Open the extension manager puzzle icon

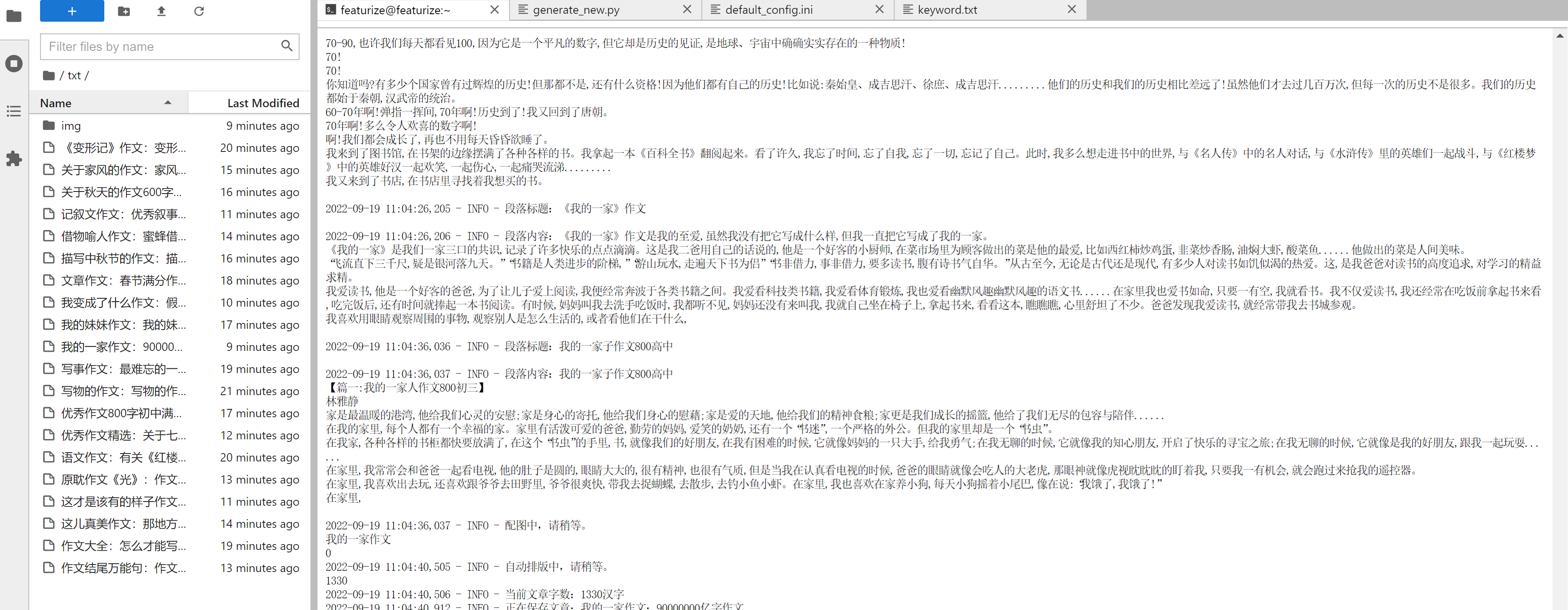point(13,159)
